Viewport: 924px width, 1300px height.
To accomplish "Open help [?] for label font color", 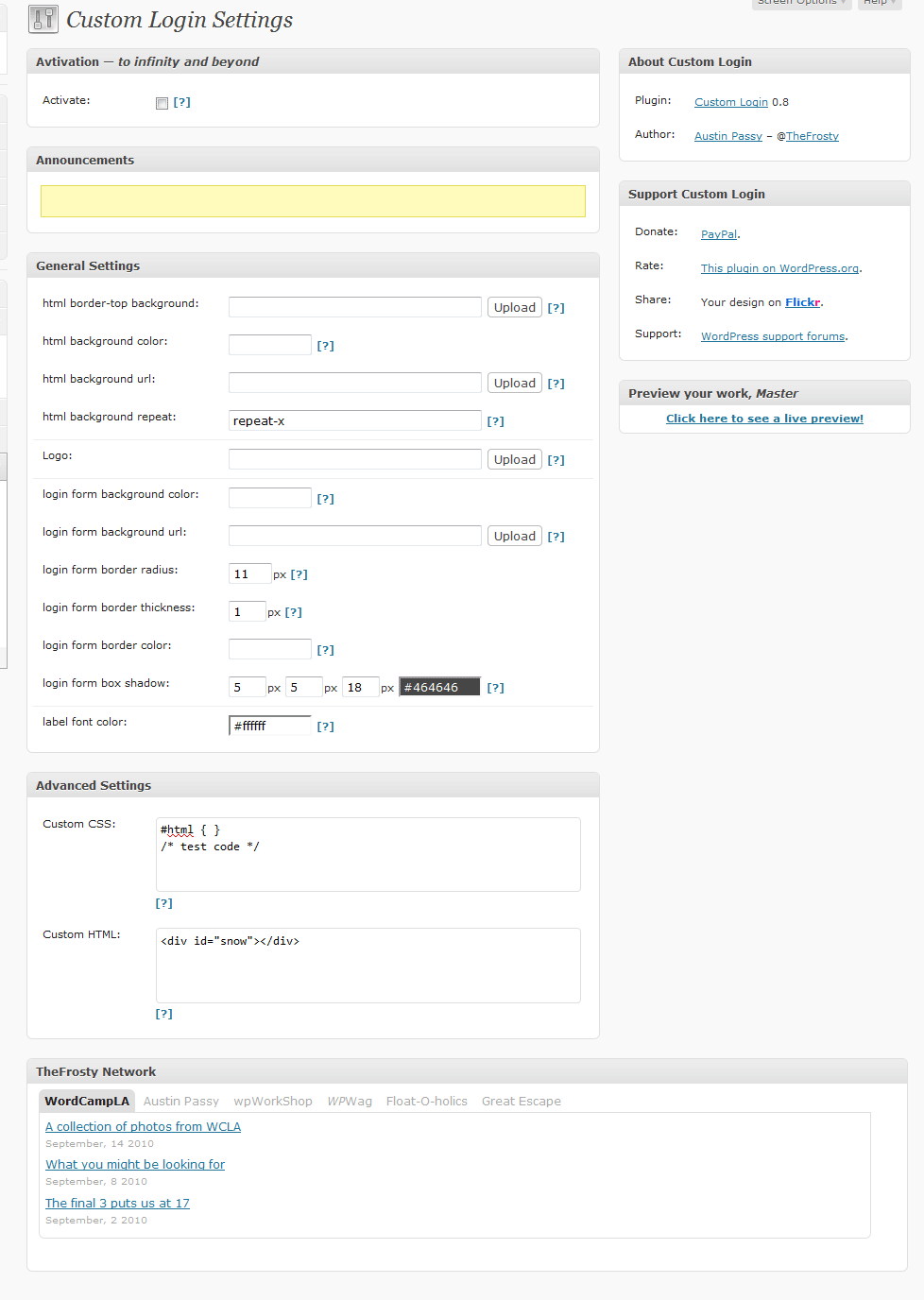I will pos(325,727).
